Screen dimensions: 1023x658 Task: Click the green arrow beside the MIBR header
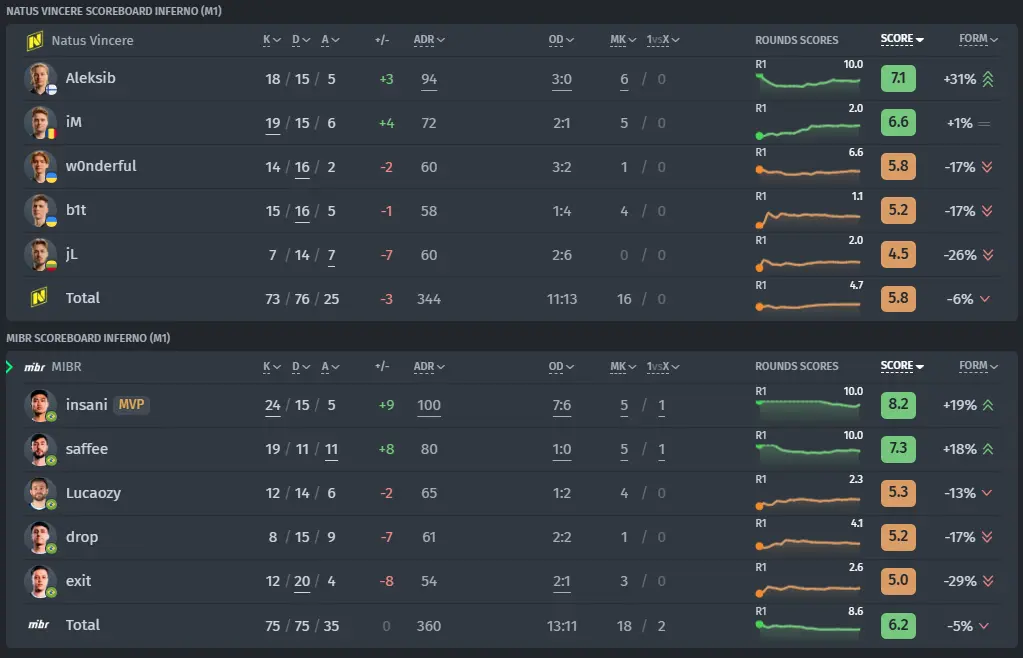tap(9, 367)
